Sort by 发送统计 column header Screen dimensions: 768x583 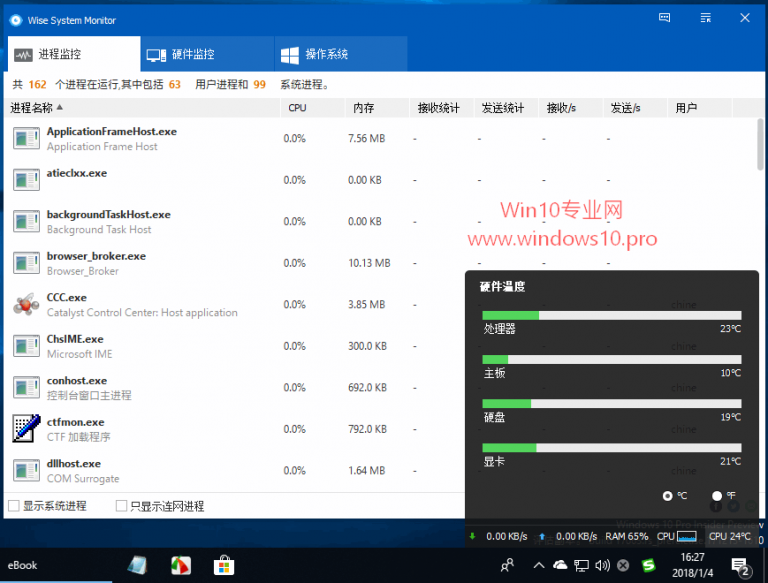[506, 108]
